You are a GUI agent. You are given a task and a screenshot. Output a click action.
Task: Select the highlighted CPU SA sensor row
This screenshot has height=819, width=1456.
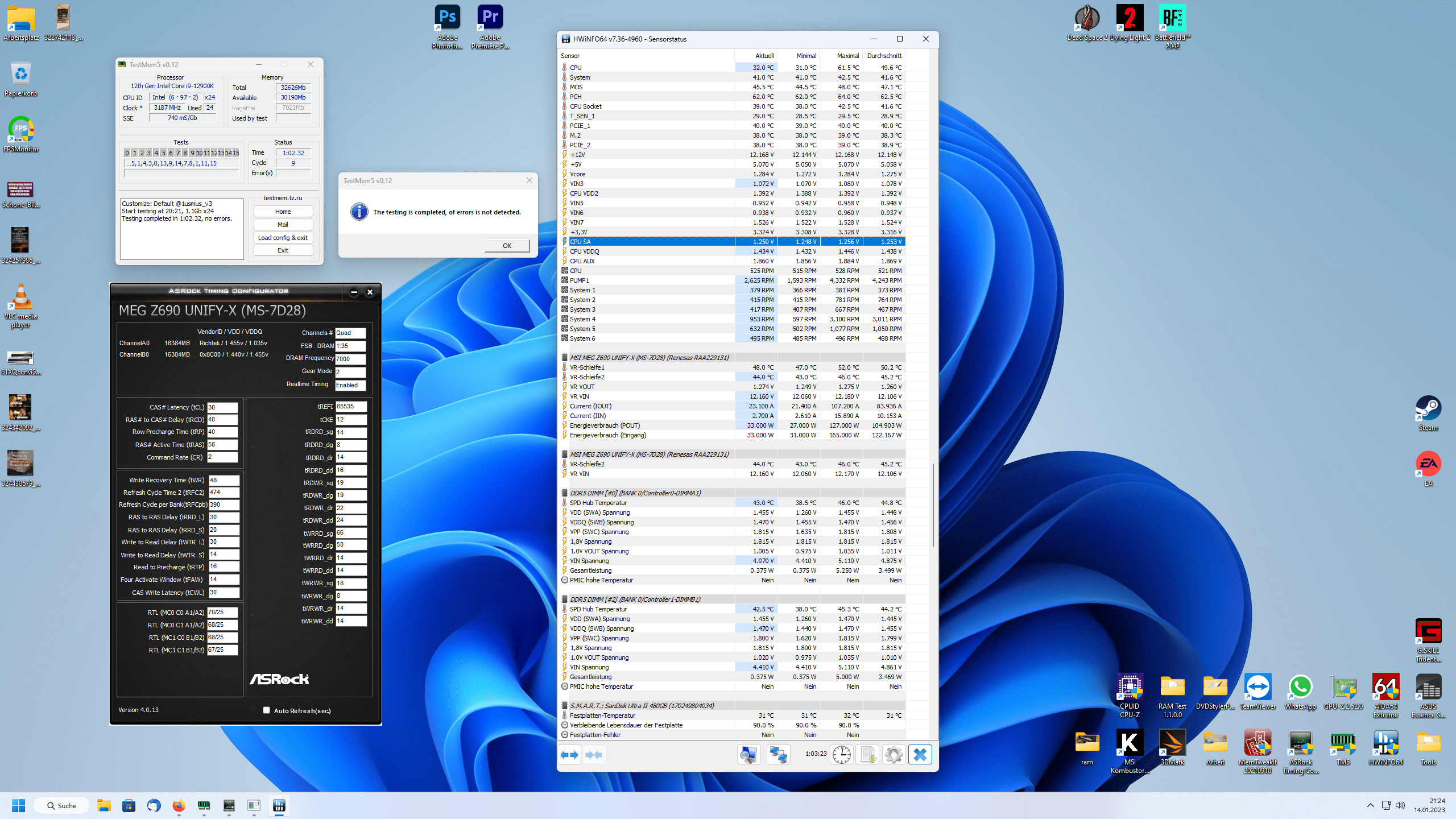tap(732, 242)
